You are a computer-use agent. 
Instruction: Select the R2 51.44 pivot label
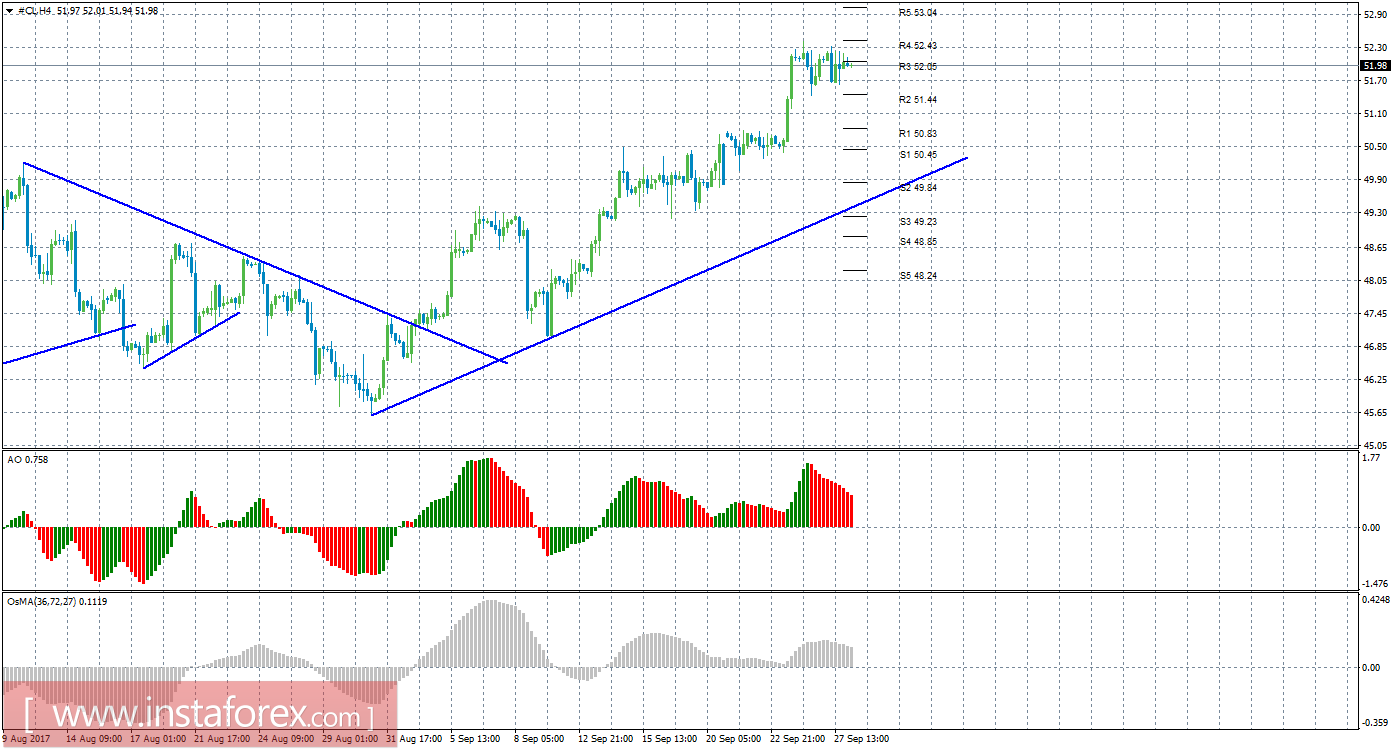pos(918,100)
